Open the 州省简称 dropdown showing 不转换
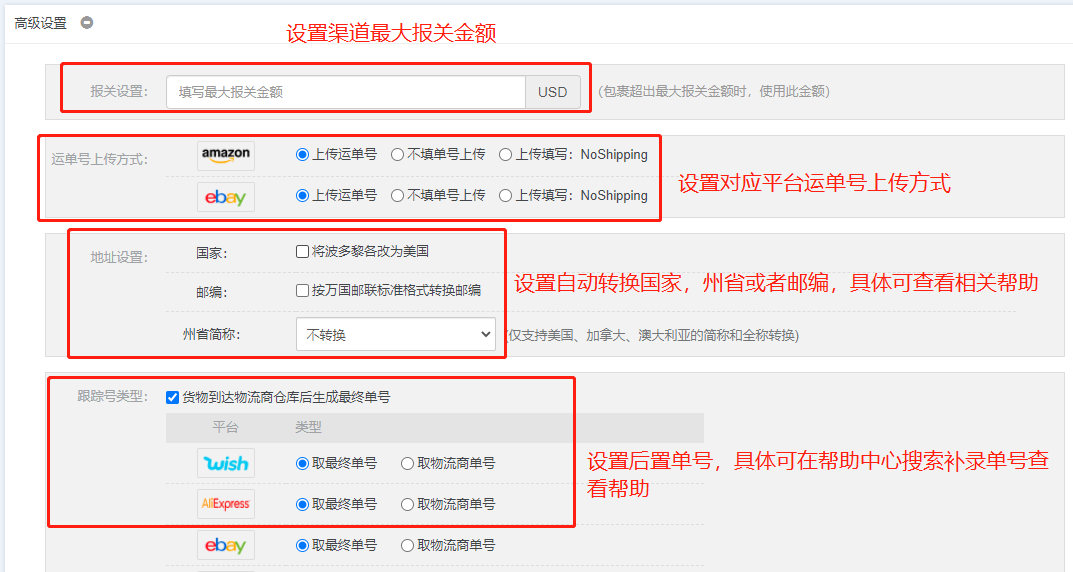Viewport: 1073px width, 572px height. pos(396,335)
